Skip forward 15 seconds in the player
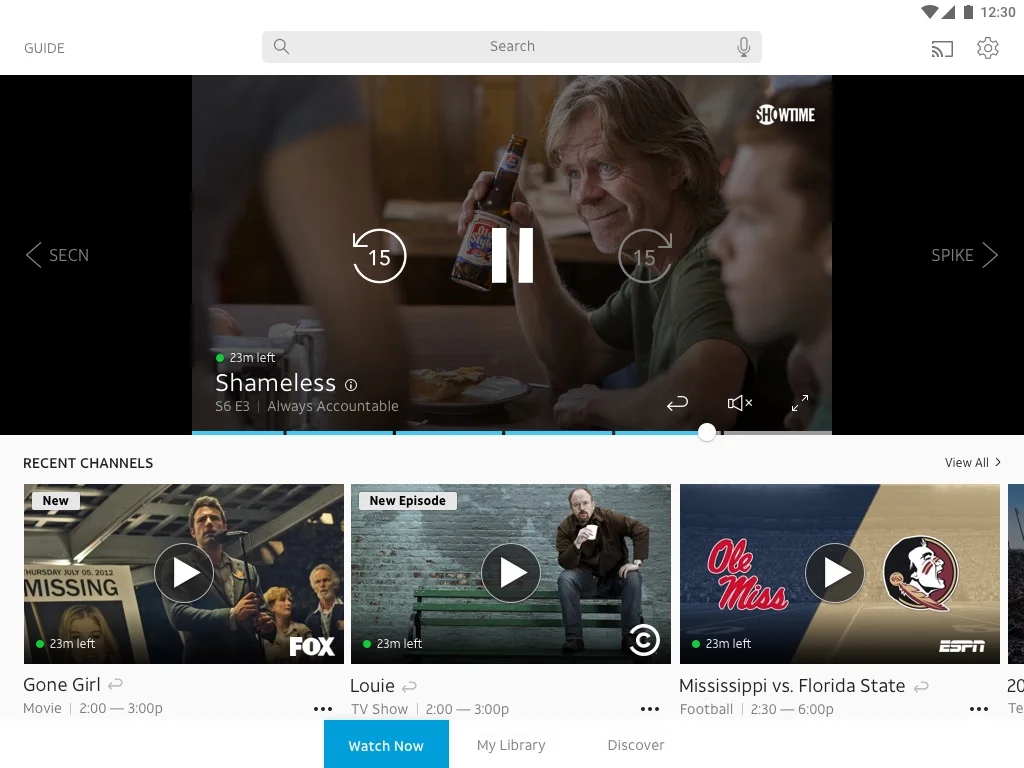Screen dimensions: 1024x768 tap(645, 256)
